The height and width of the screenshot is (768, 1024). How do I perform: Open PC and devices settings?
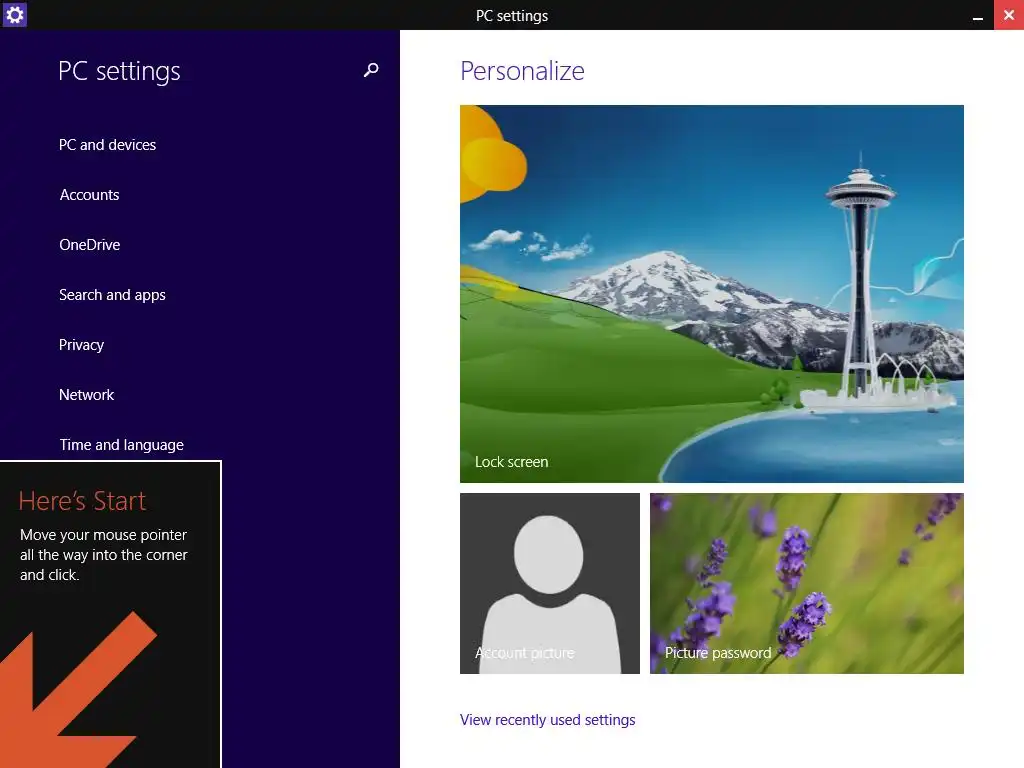[x=107, y=144]
